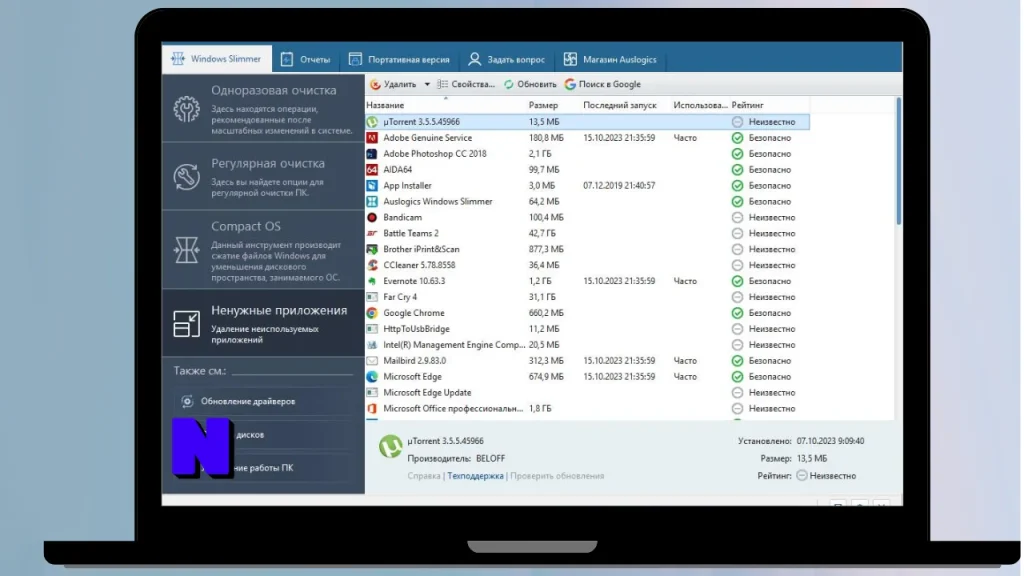Click the Mailbird 2.9.83.0 icon
Image resolution: width=1024 pixels, height=576 pixels.
click(372, 360)
